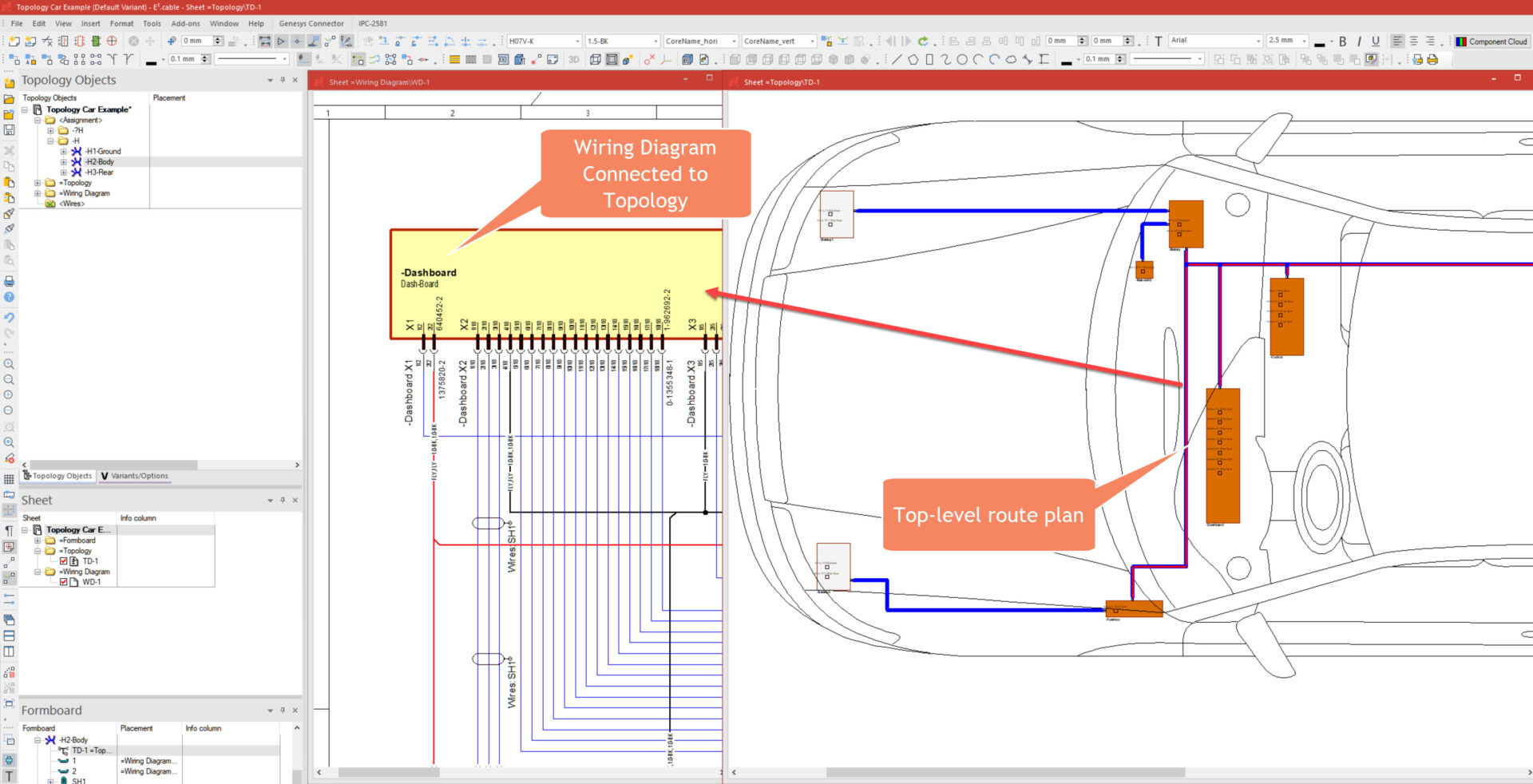1533x784 pixels.
Task: Click the Help question-mark icon in sidebar
Action: (x=9, y=297)
